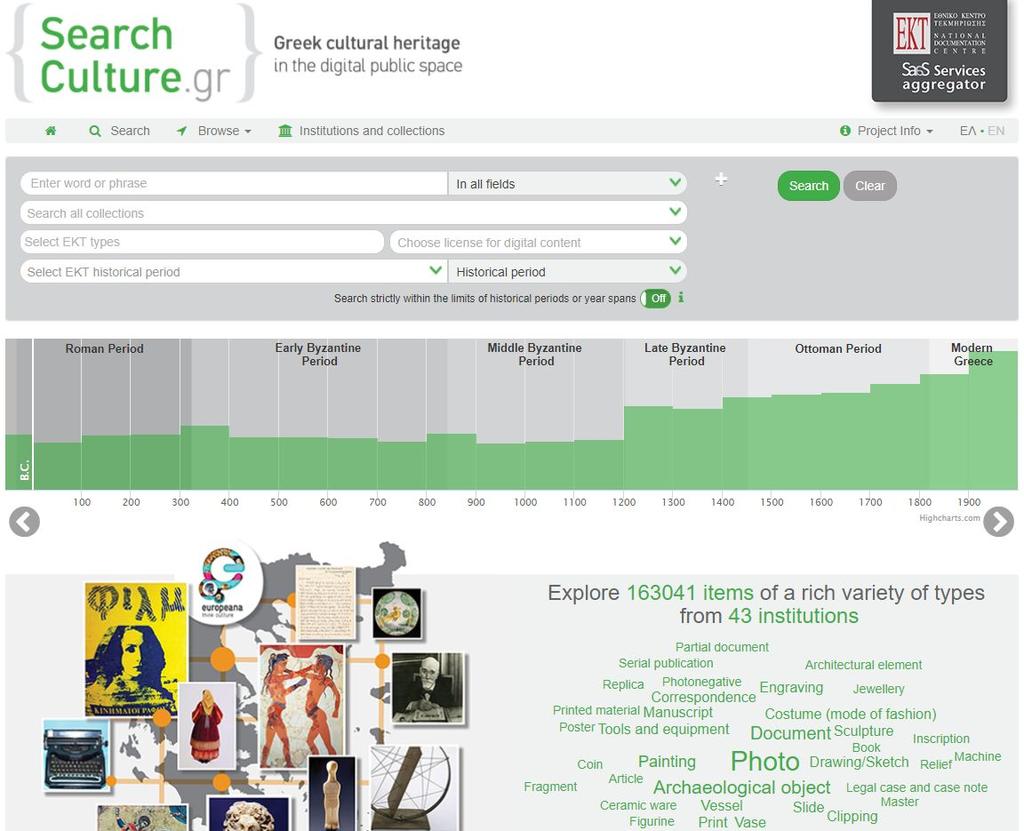Viewport: 1024px width, 831px height.
Task: Click the 'Serial publication' tag
Action: pyautogui.click(x=665, y=663)
